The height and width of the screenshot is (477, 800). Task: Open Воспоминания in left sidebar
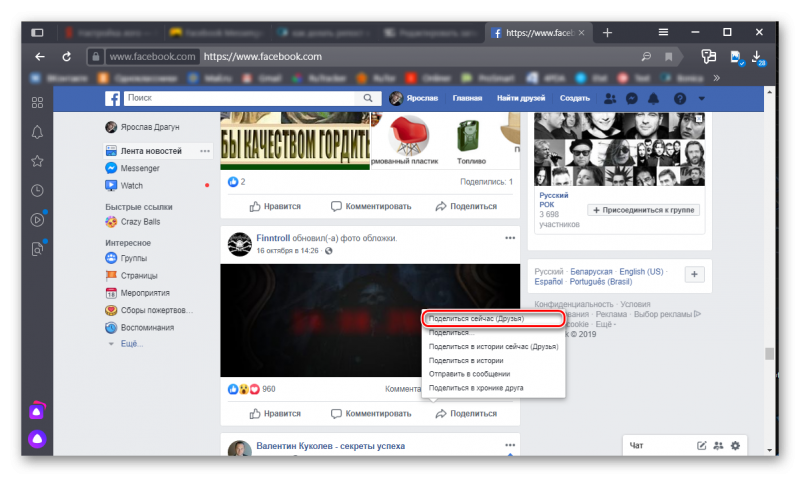tap(147, 328)
